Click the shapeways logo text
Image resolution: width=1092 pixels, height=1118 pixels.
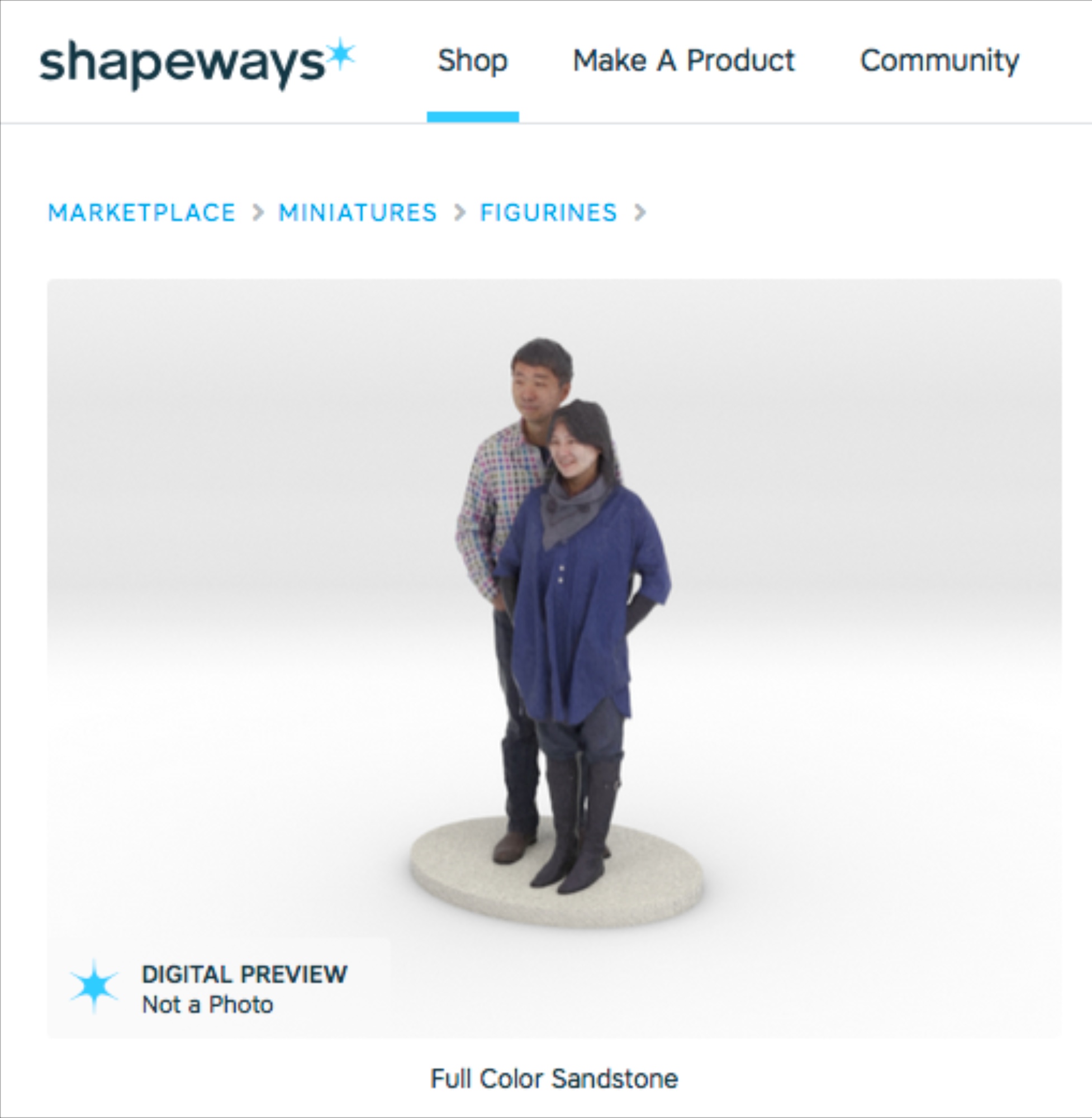pos(181,64)
